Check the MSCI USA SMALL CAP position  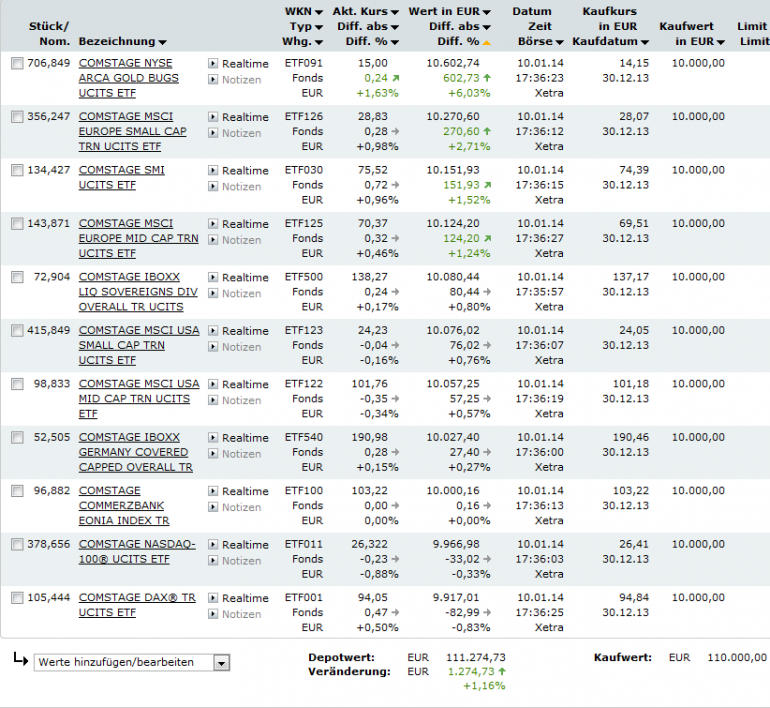(x=17, y=331)
